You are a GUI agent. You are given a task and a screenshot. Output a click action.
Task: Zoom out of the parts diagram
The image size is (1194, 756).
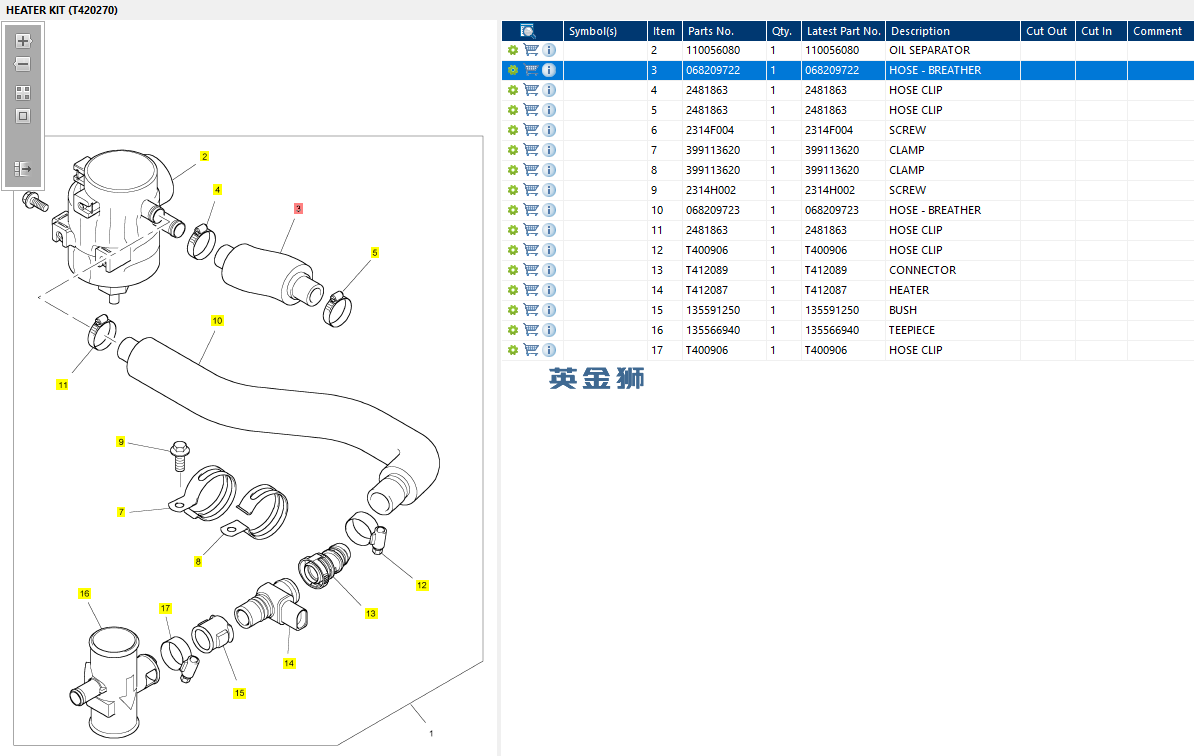coord(23,64)
